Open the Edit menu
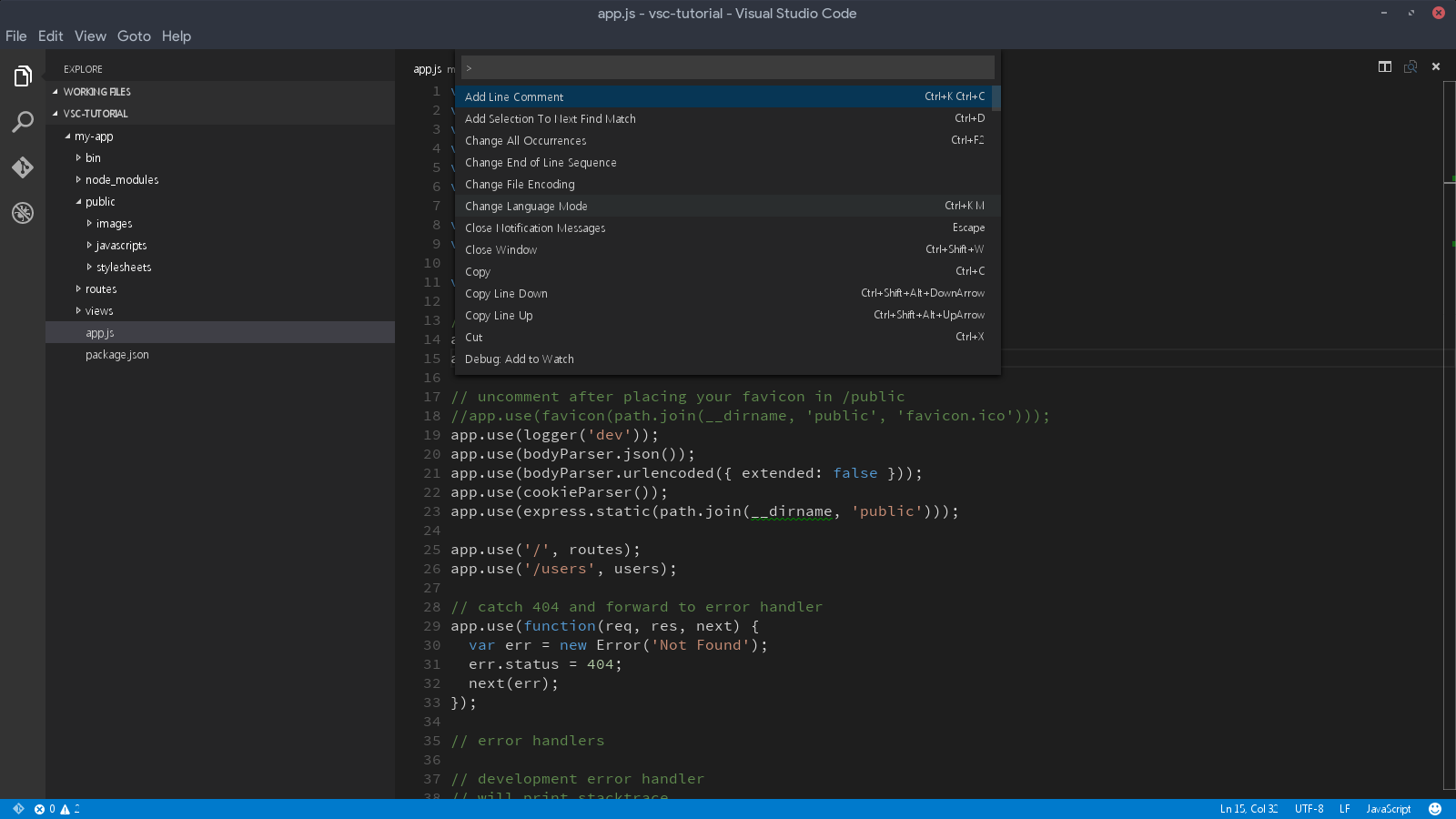Image resolution: width=1456 pixels, height=819 pixels. tap(51, 36)
